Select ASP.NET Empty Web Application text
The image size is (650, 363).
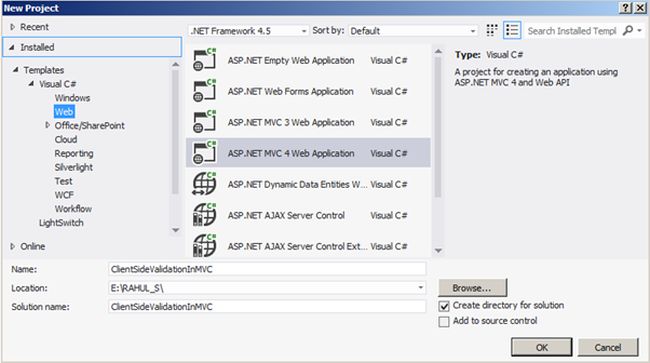click(x=291, y=60)
